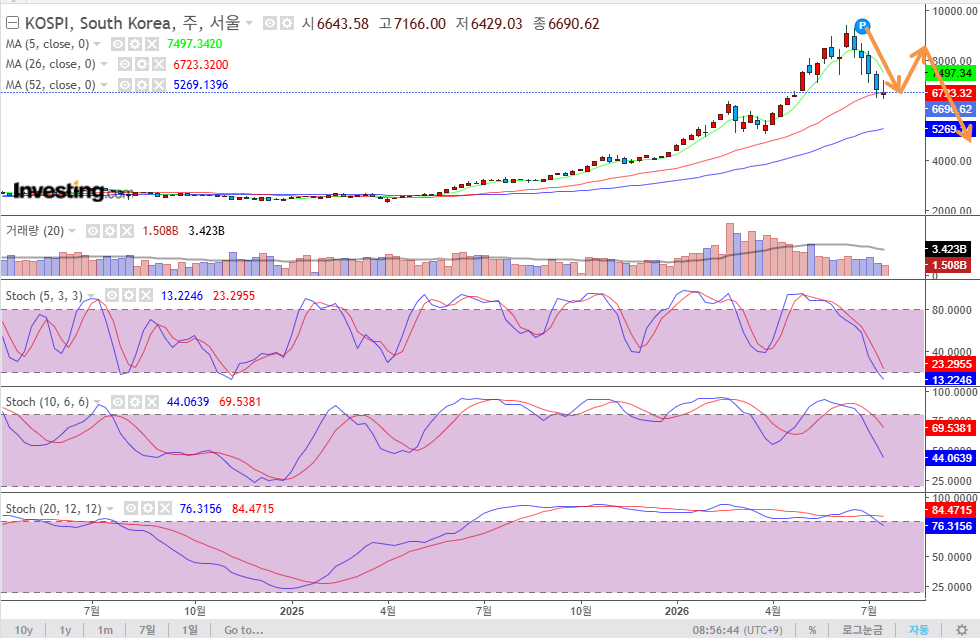Expand the MA (5, close, 0) dropdown arrow
This screenshot has width=980, height=638.
(x=97, y=44)
